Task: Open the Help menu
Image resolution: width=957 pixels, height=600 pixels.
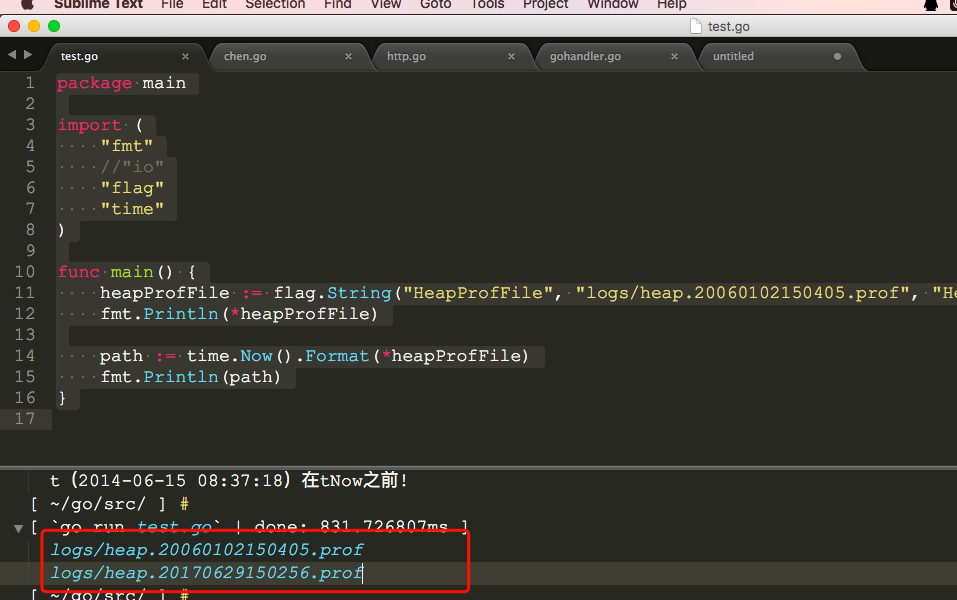Action: coord(671,4)
